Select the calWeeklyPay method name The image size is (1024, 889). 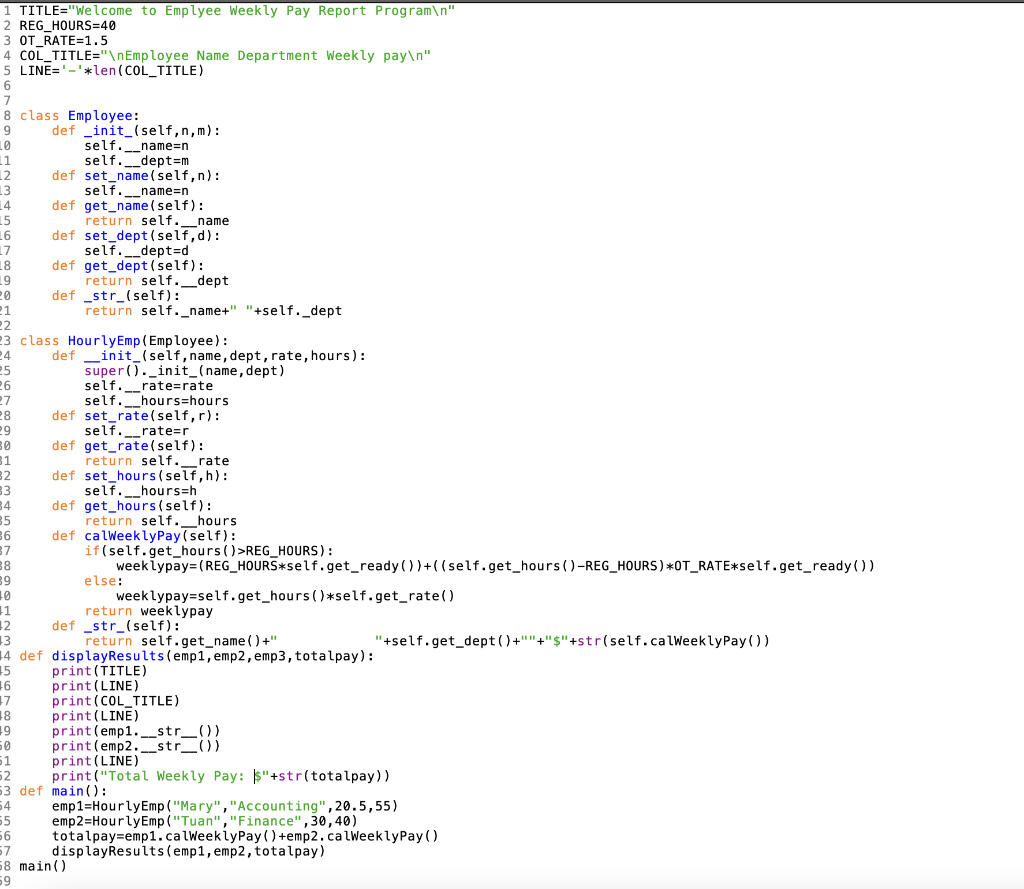pyautogui.click(x=132, y=535)
